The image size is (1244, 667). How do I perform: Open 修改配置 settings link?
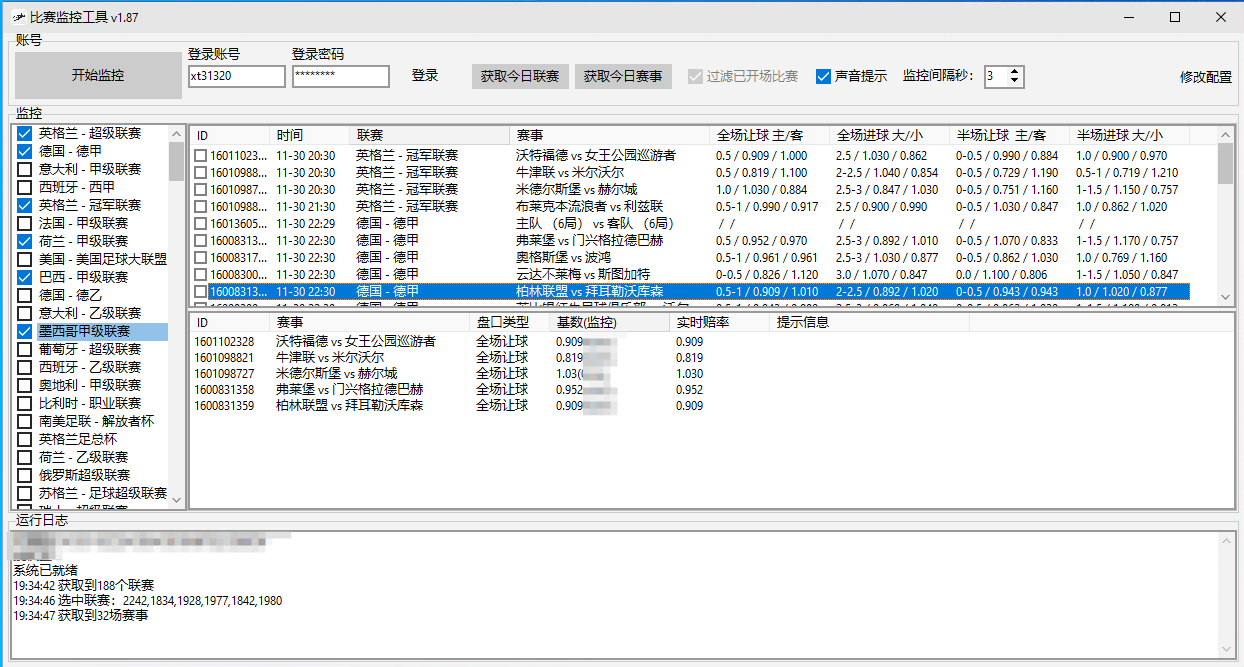(1206, 77)
